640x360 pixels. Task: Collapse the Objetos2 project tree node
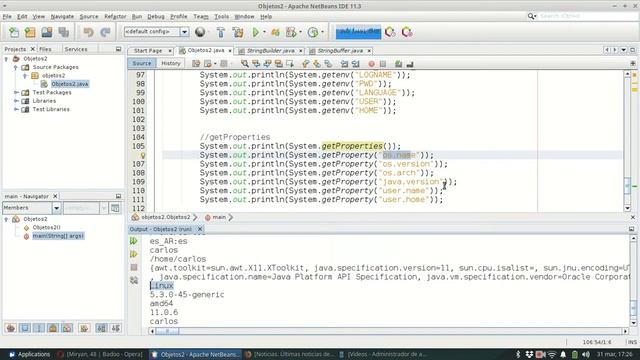tap(6, 59)
